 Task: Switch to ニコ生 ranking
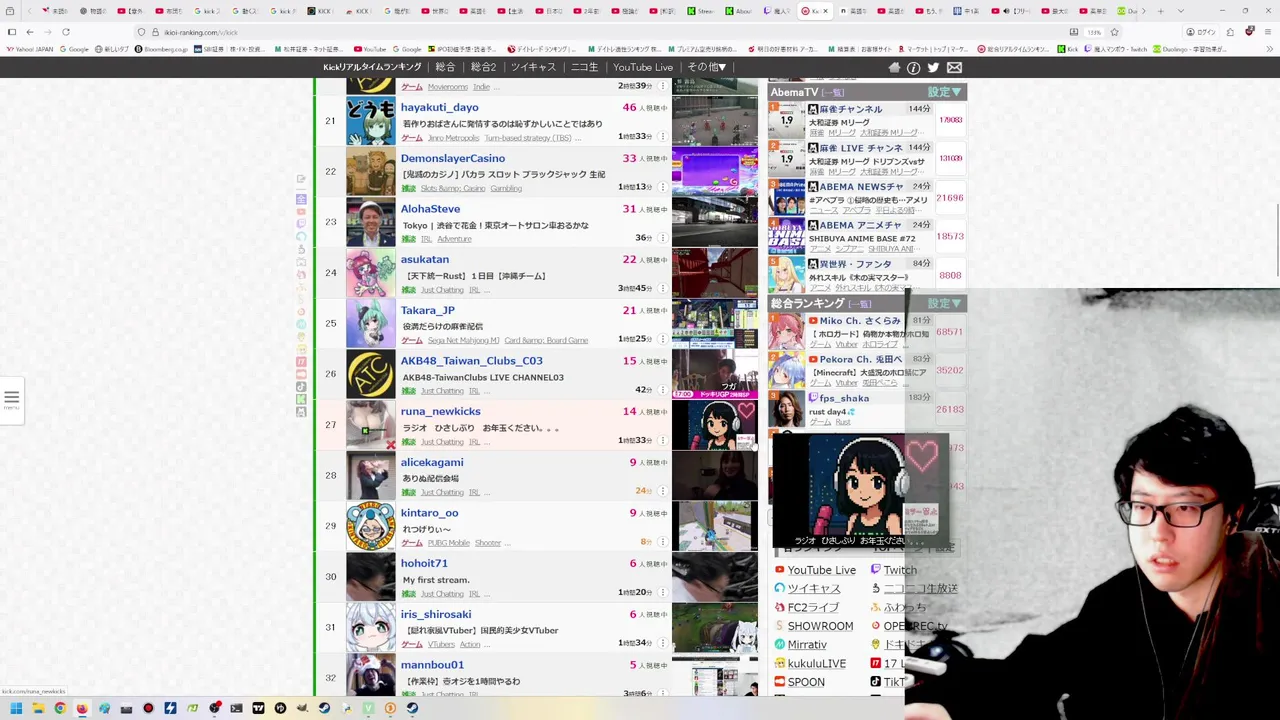pos(584,67)
